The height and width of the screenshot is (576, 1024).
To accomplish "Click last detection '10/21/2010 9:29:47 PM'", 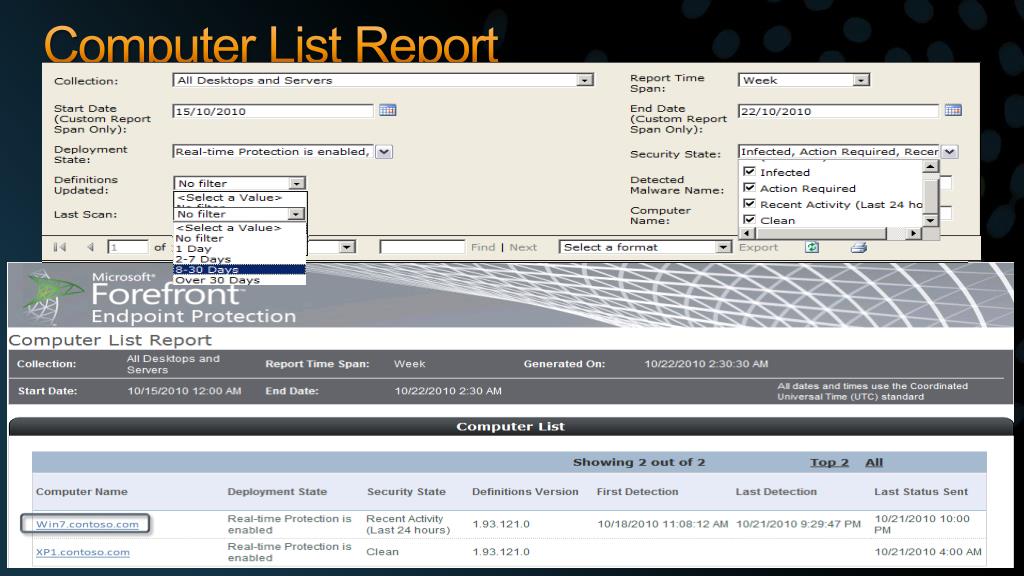I will point(798,524).
